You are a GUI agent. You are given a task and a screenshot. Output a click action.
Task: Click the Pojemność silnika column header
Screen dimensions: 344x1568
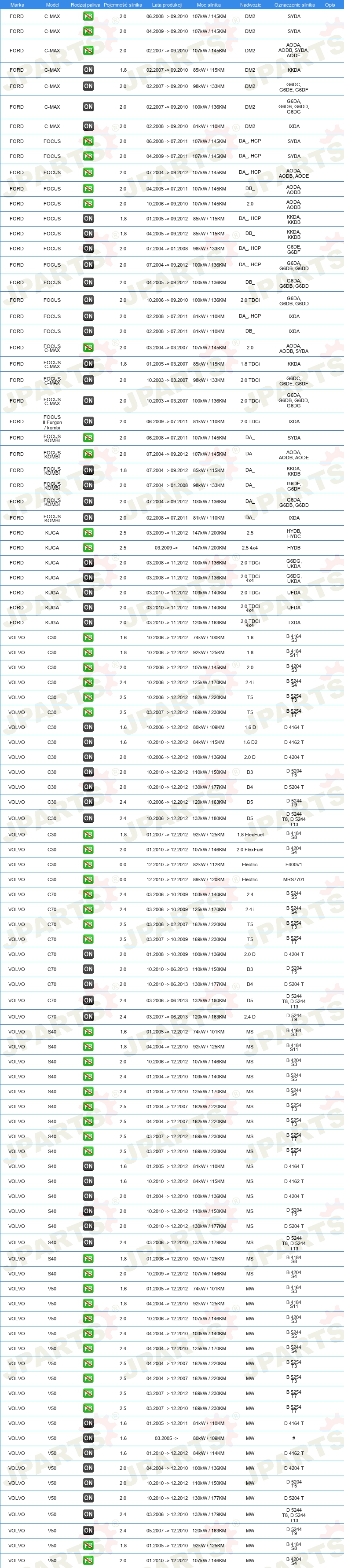(x=123, y=5)
